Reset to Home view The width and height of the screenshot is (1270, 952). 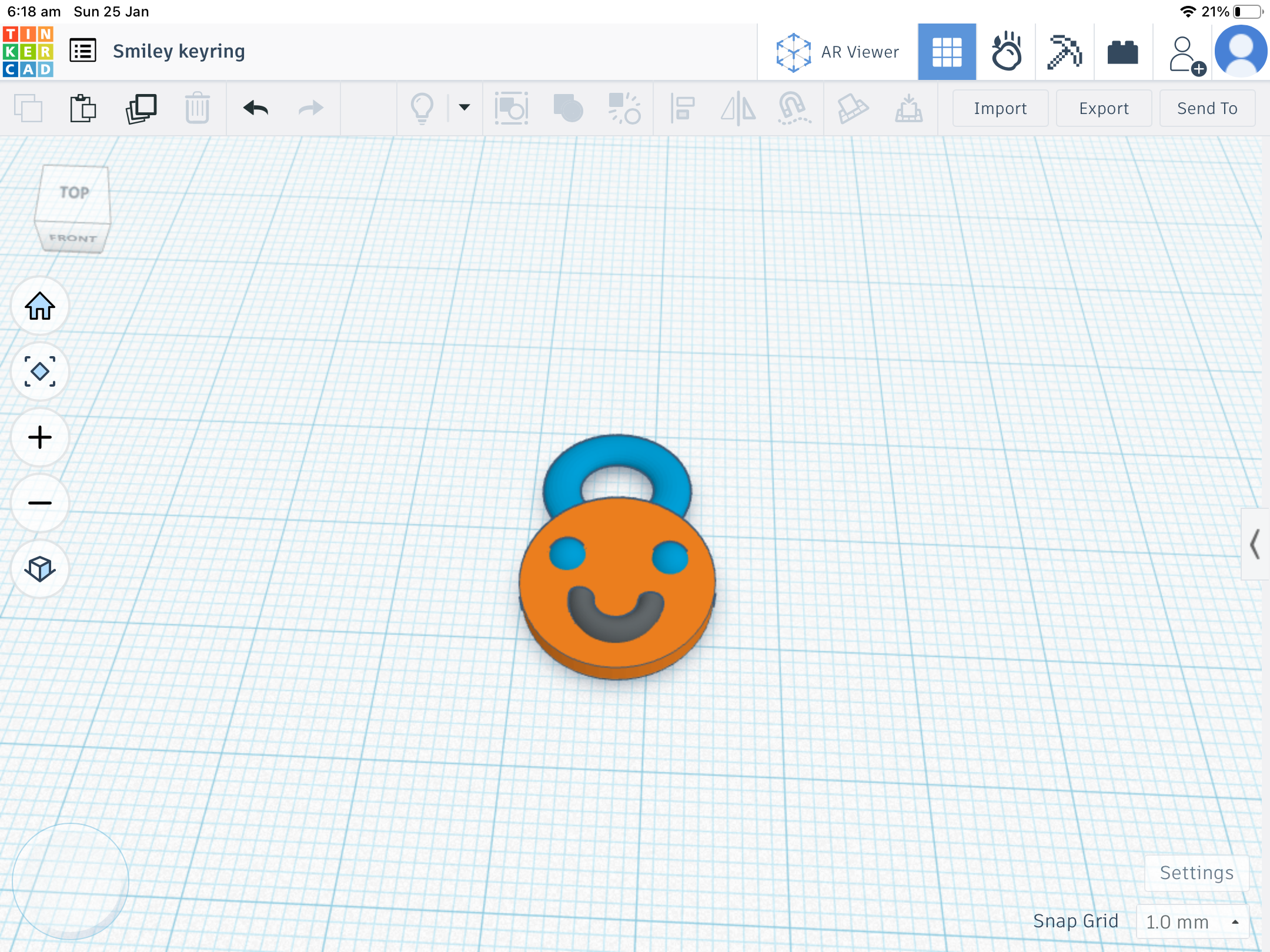(x=40, y=306)
